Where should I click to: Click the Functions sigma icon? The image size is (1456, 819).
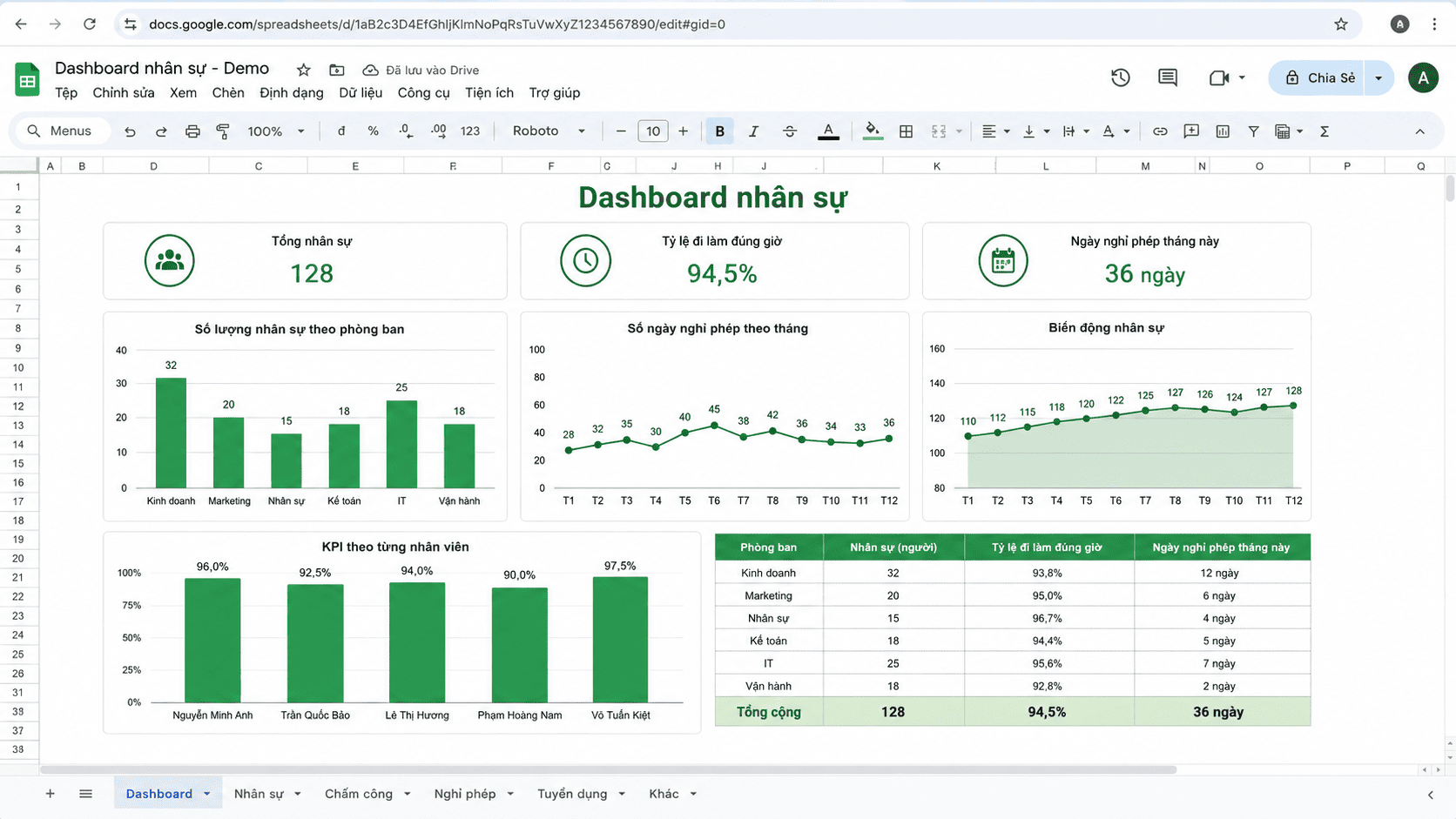[x=1325, y=131]
